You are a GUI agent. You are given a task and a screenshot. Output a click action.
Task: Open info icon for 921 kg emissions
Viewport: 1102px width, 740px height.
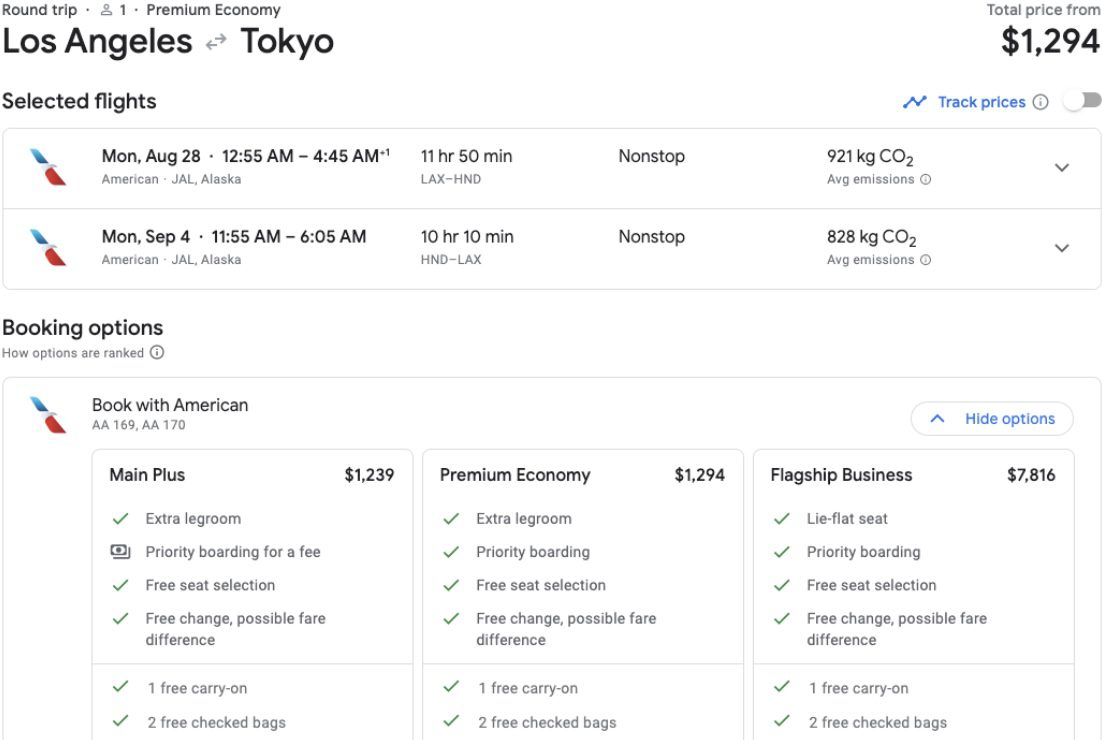(926, 179)
